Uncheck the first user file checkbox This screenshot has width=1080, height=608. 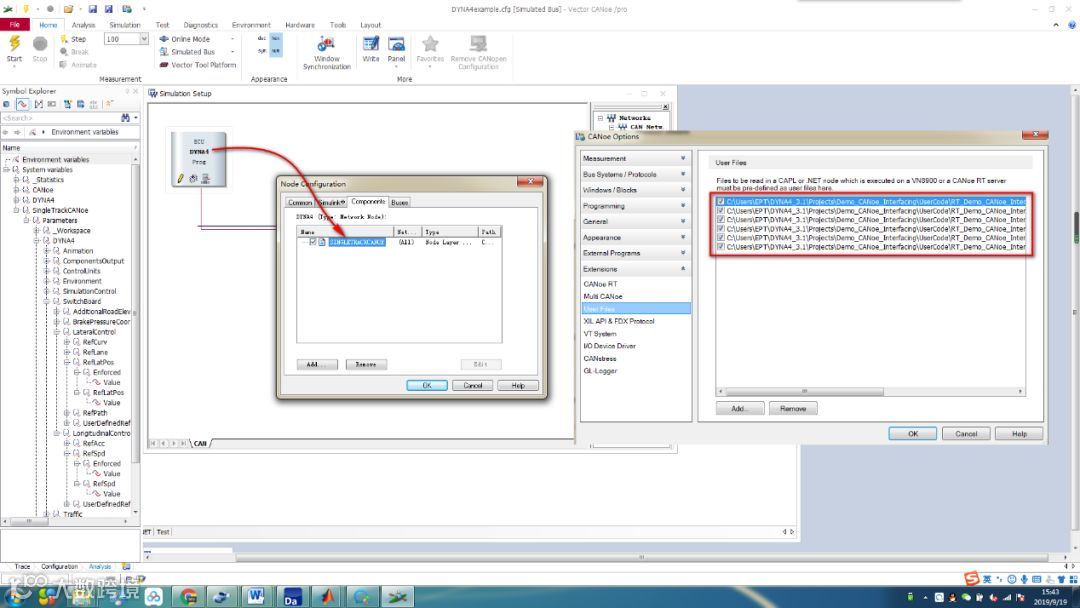tap(720, 202)
